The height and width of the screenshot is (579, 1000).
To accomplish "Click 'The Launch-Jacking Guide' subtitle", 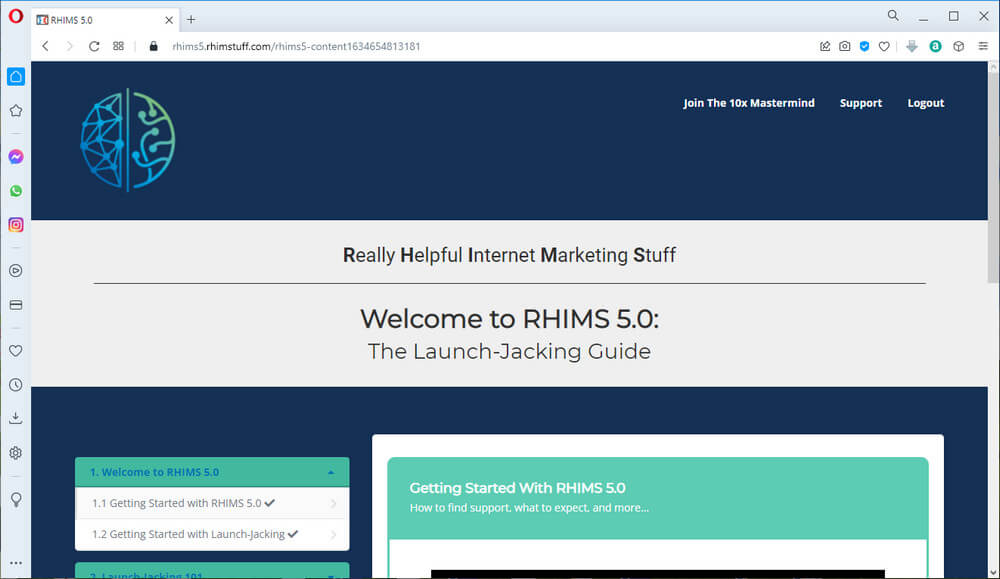I will point(509,351).
